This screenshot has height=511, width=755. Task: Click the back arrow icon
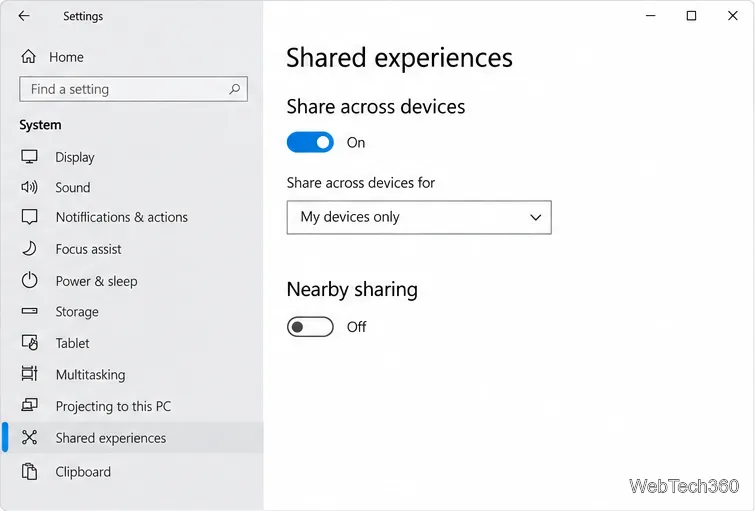24,16
